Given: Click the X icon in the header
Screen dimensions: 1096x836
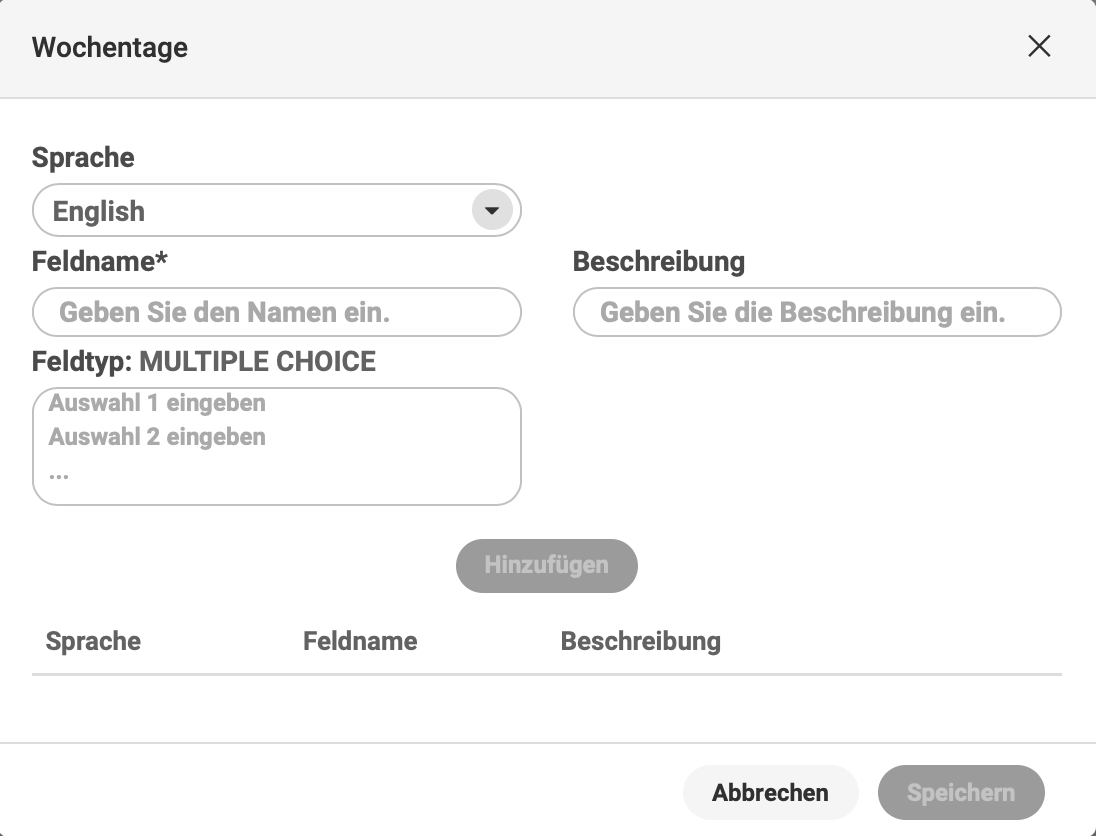Looking at the screenshot, I should (1039, 47).
